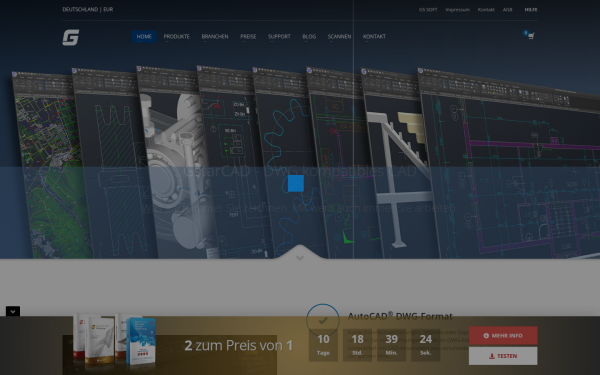This screenshot has width=600, height=375.
Task: Open the top bar Kontakt link
Action: click(x=486, y=10)
